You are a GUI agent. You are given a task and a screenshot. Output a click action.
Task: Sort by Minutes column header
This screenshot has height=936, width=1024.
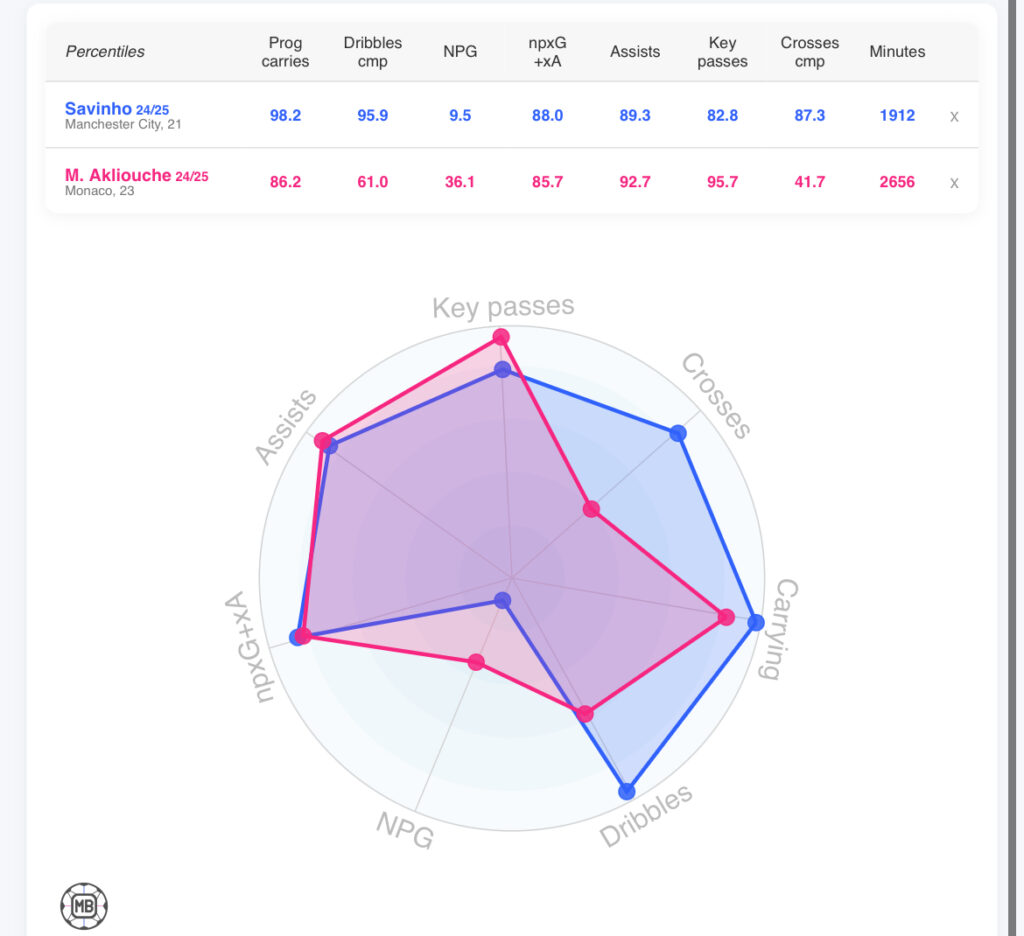pos(897,52)
